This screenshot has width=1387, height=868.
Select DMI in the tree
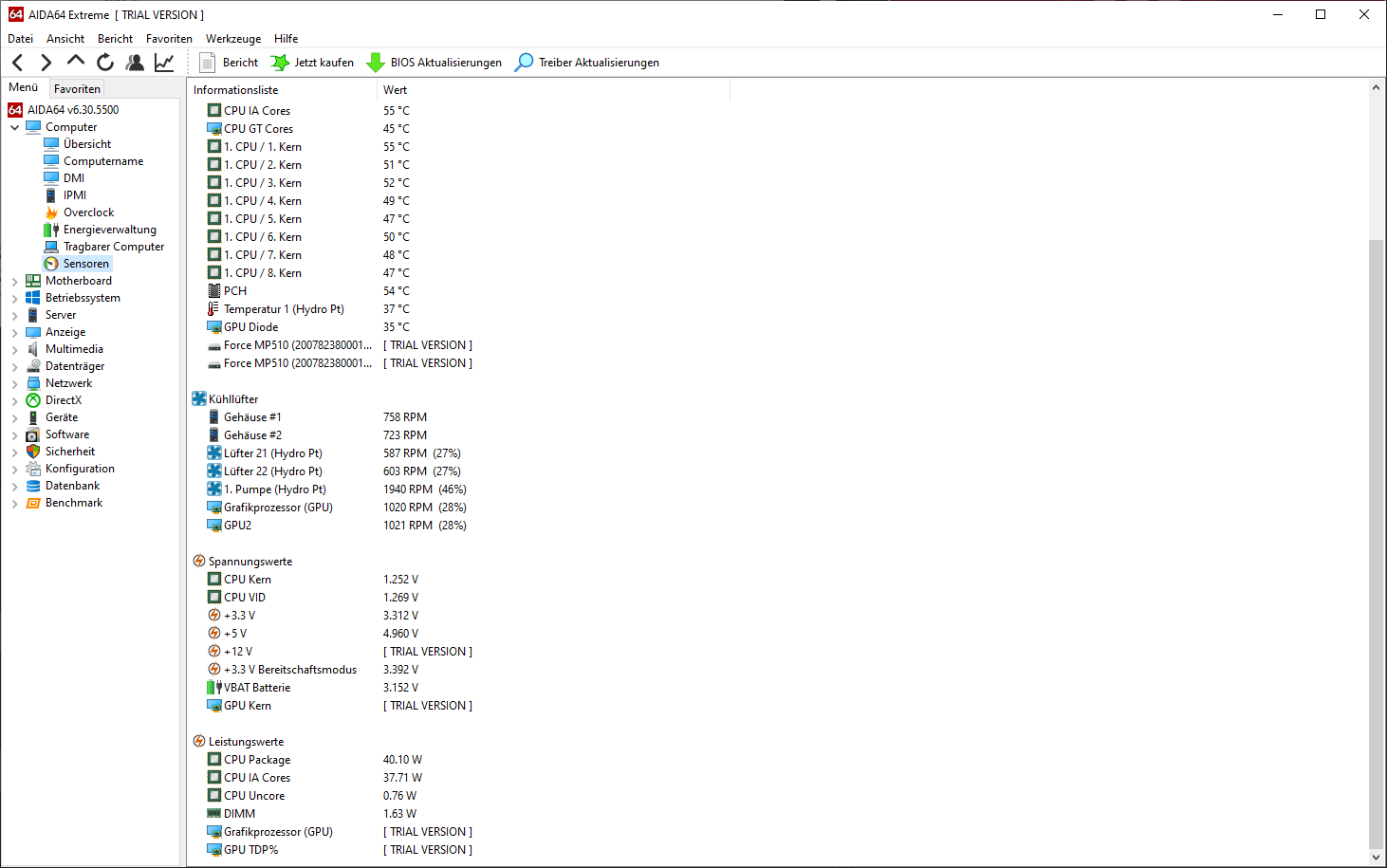coord(74,178)
